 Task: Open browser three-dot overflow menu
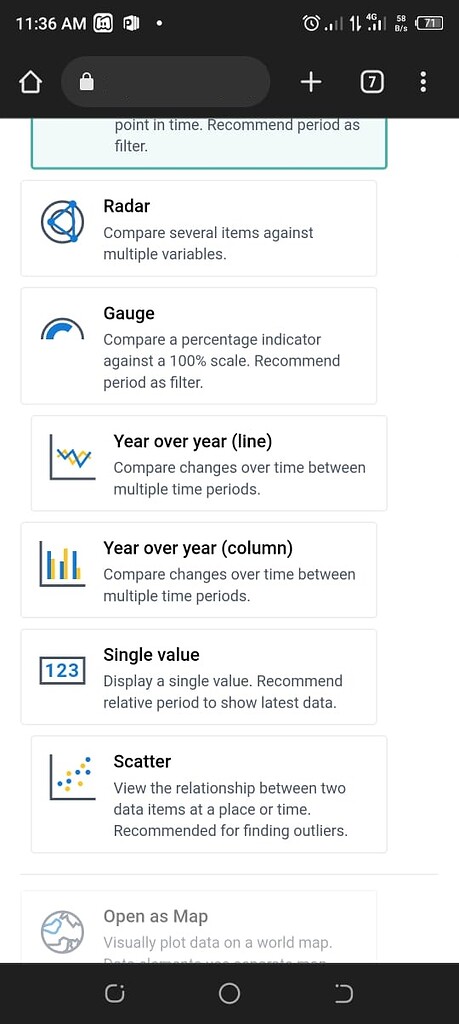pos(423,82)
